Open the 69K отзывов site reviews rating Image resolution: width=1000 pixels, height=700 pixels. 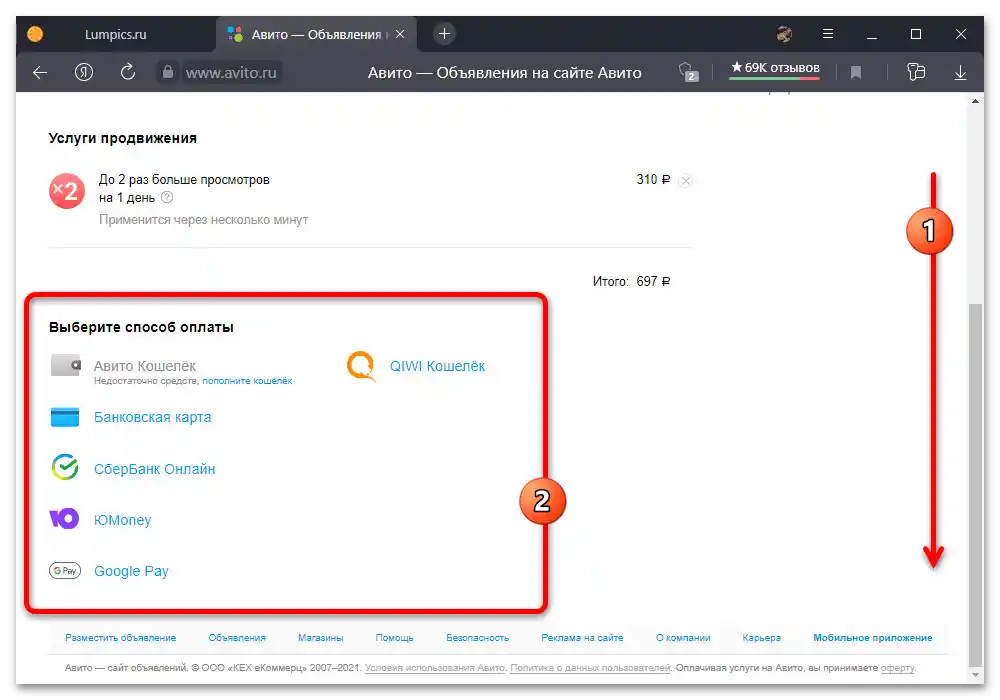[775, 68]
